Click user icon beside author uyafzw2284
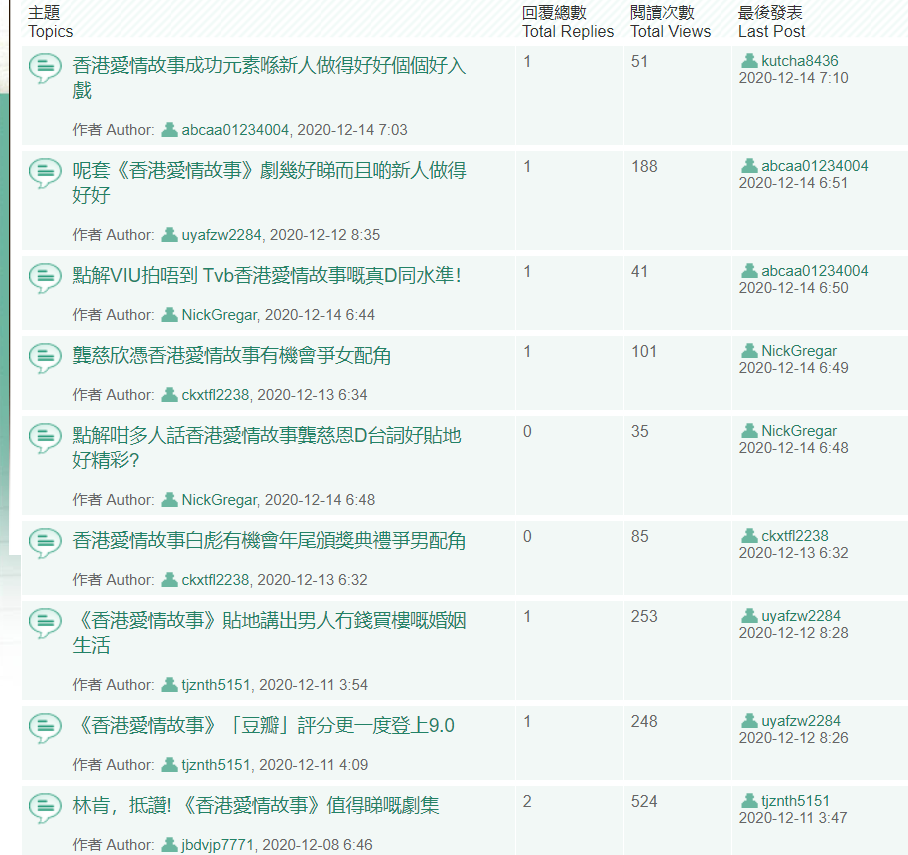The width and height of the screenshot is (908, 855). (169, 235)
